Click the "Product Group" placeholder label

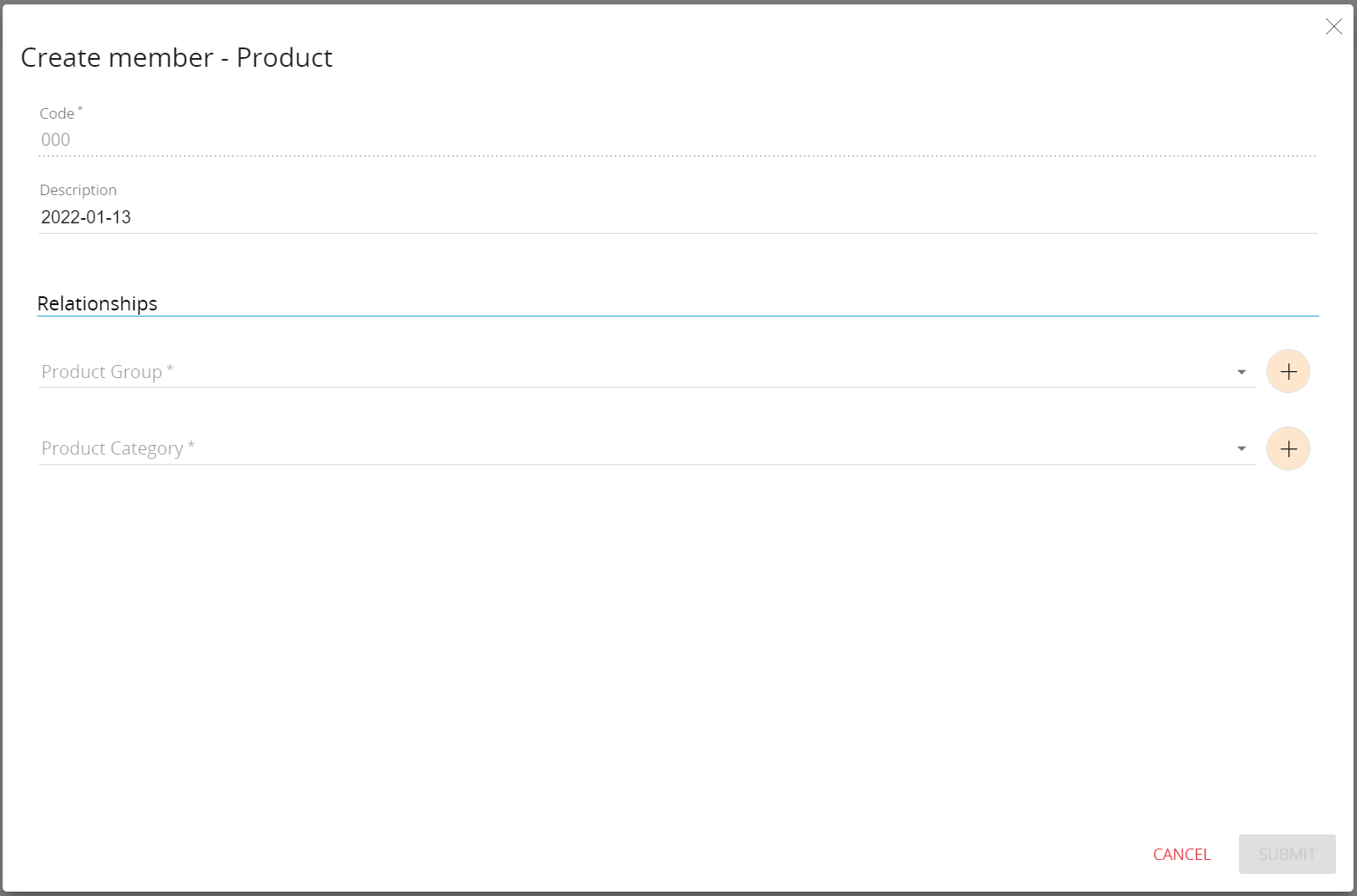(x=101, y=372)
